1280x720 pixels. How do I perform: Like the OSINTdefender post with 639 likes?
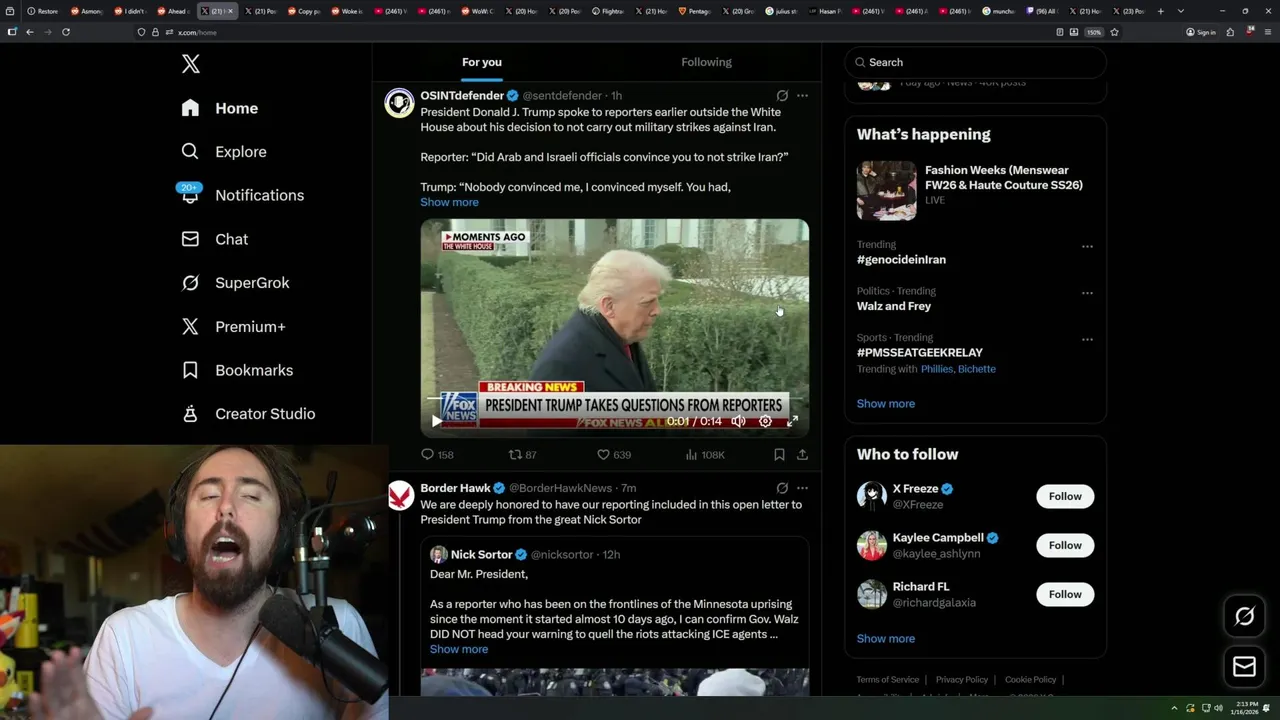(614, 454)
